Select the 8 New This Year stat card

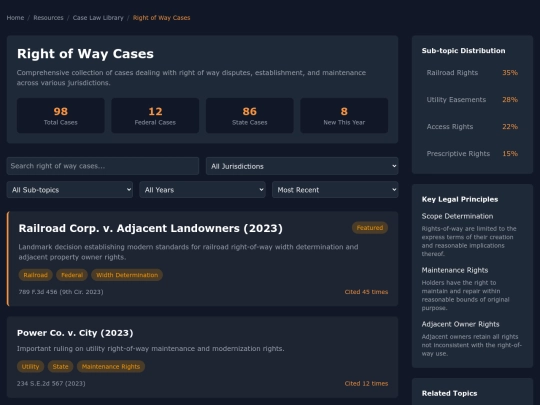(x=344, y=116)
